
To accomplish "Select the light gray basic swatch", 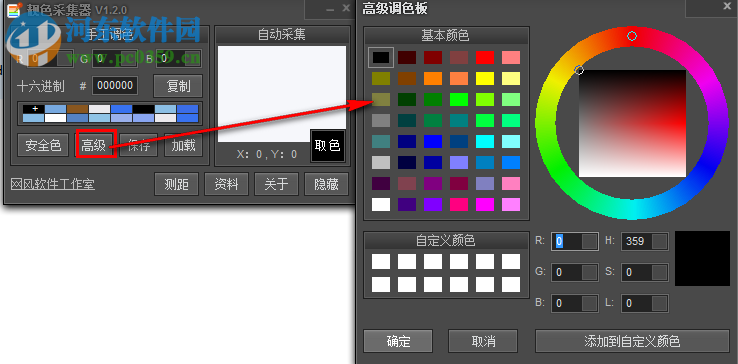I will click(x=381, y=162).
